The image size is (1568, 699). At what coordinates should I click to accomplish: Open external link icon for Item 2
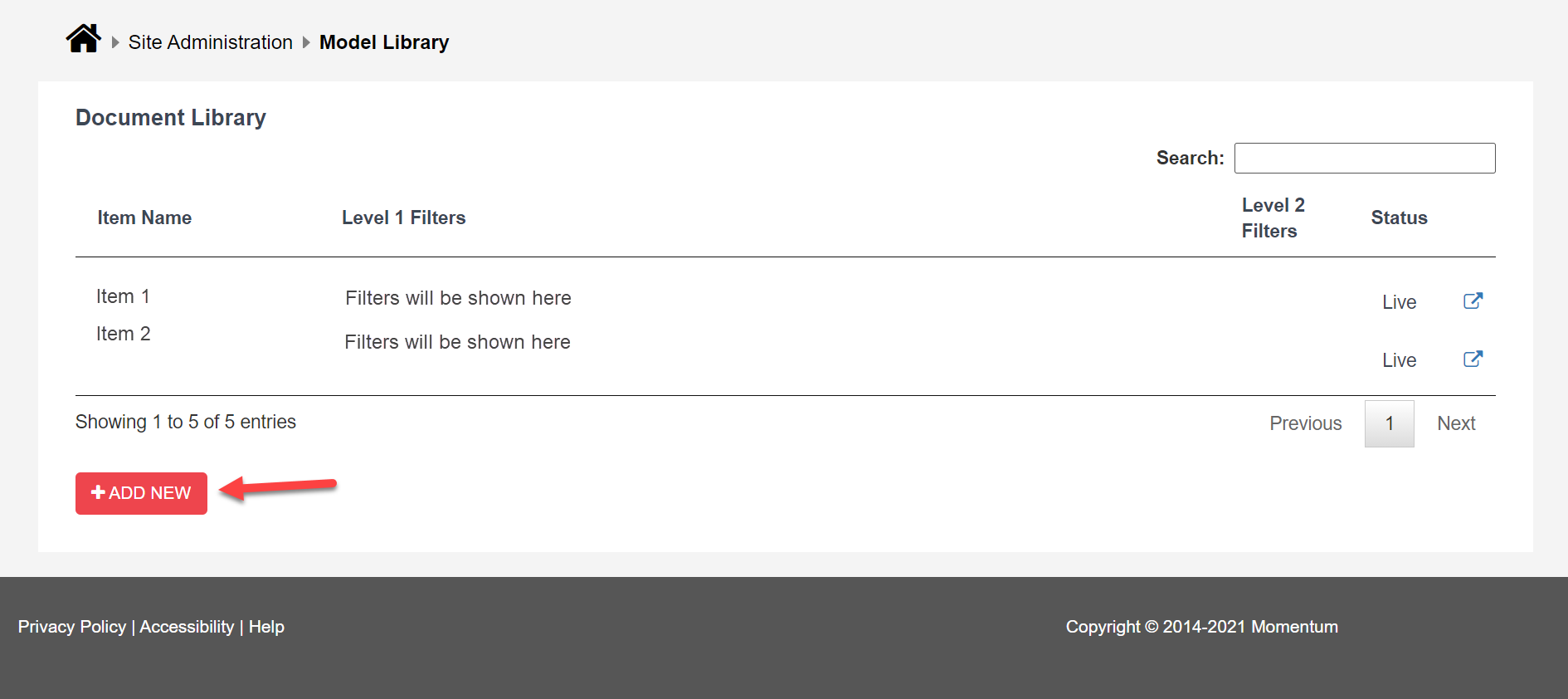tap(1473, 359)
